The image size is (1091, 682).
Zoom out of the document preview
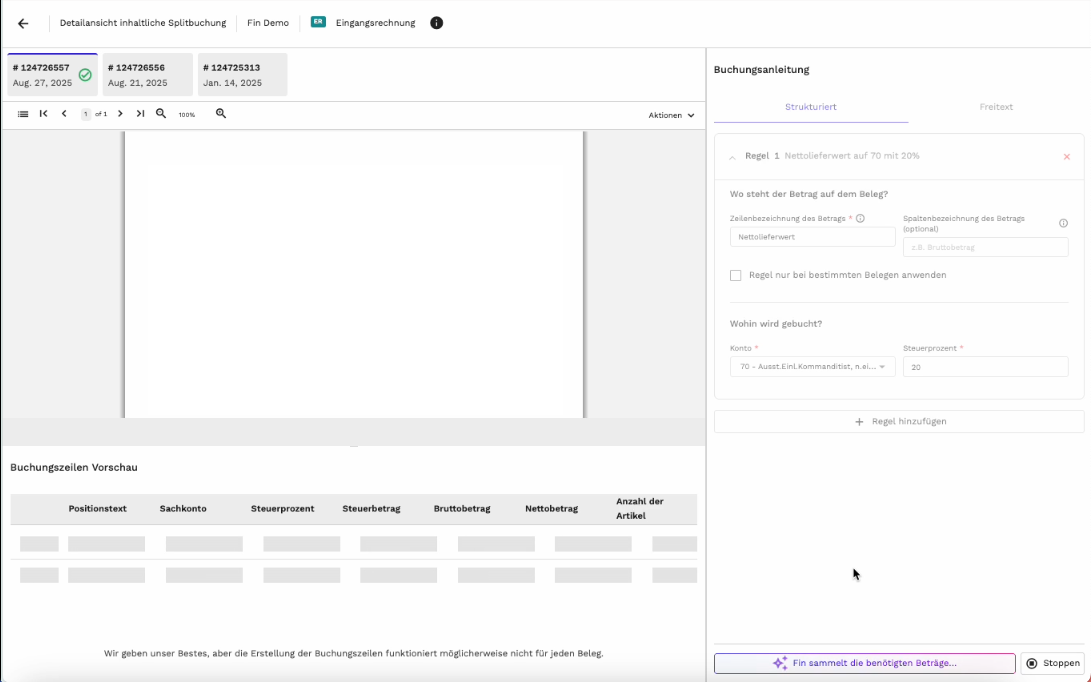[x=161, y=114]
